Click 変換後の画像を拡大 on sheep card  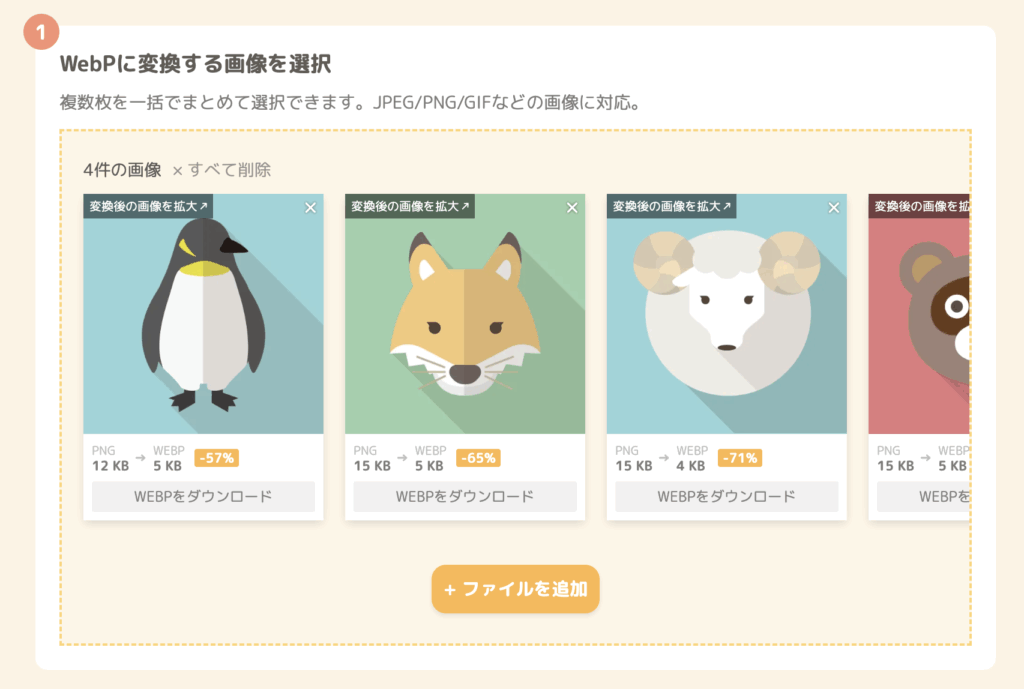672,206
